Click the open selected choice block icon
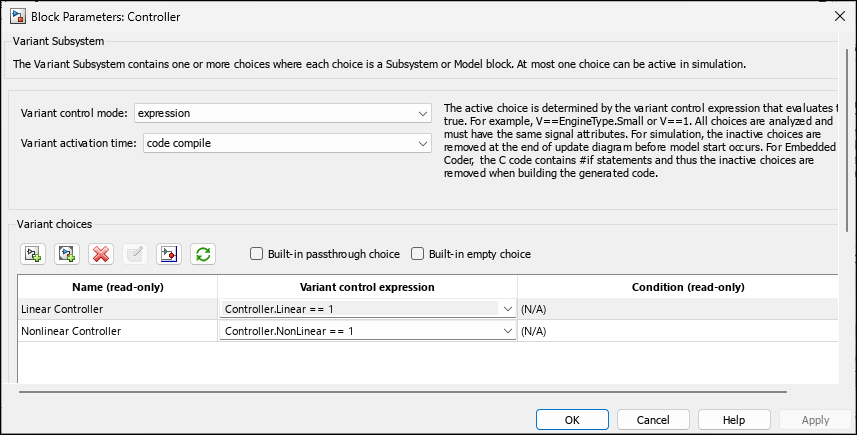Screen dimensions: 857x435 pyautogui.click(x=169, y=254)
